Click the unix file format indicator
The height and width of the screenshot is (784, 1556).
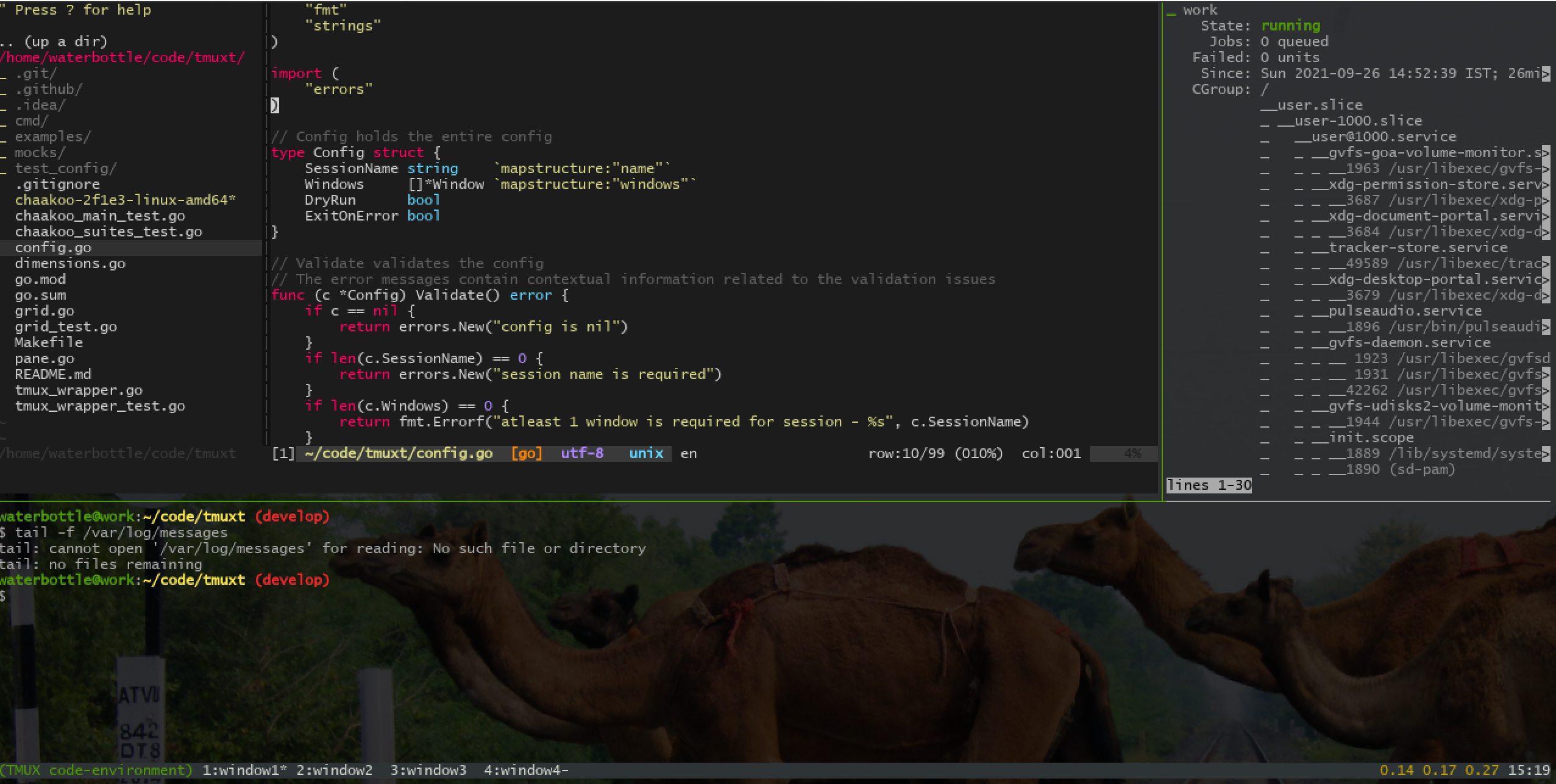(645, 453)
